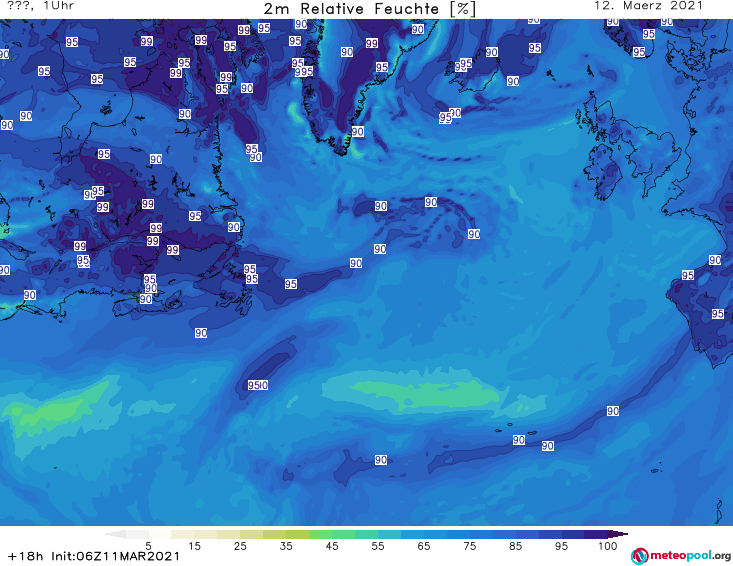
Task: Click the 'Init:06Z11MAR2021' run label
Action: tap(115, 556)
